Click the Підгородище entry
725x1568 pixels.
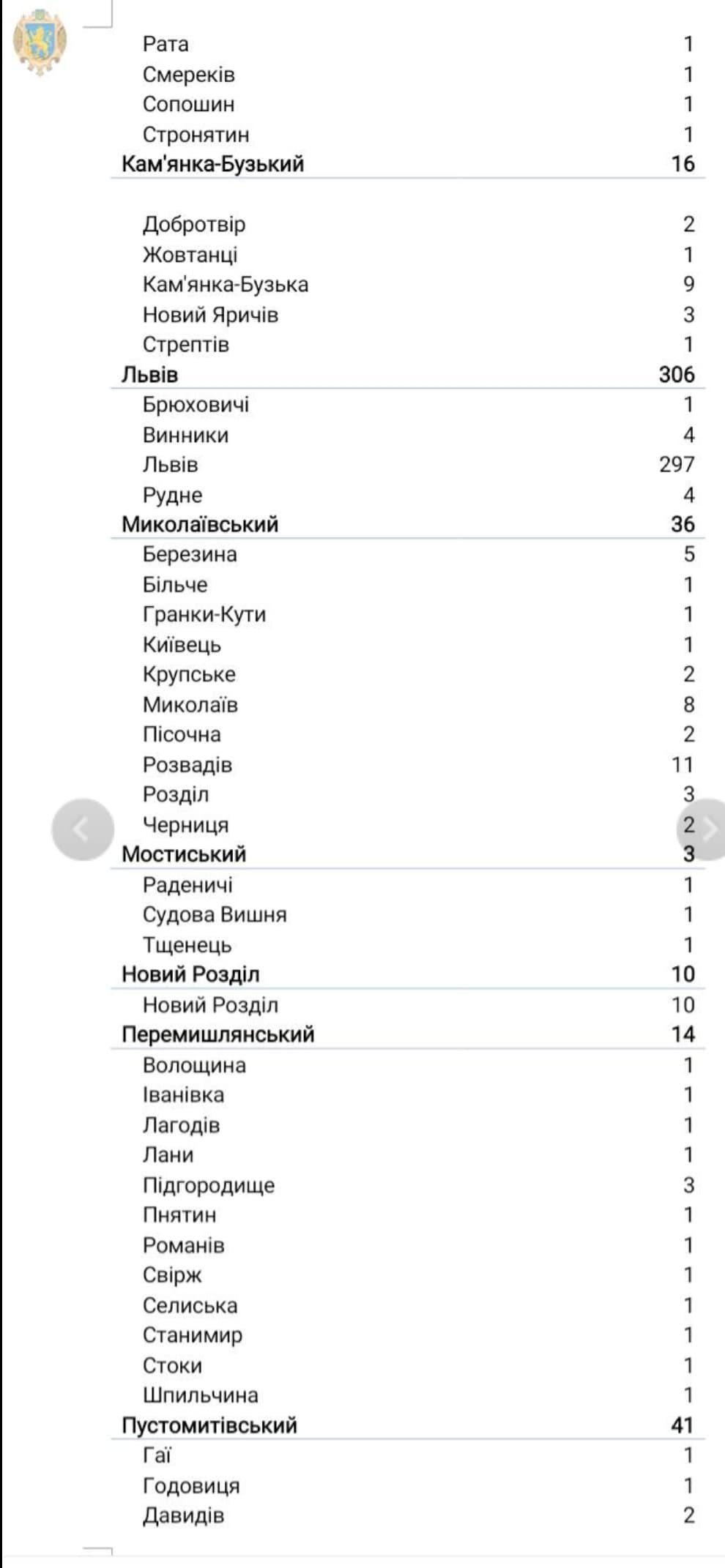209,1185
